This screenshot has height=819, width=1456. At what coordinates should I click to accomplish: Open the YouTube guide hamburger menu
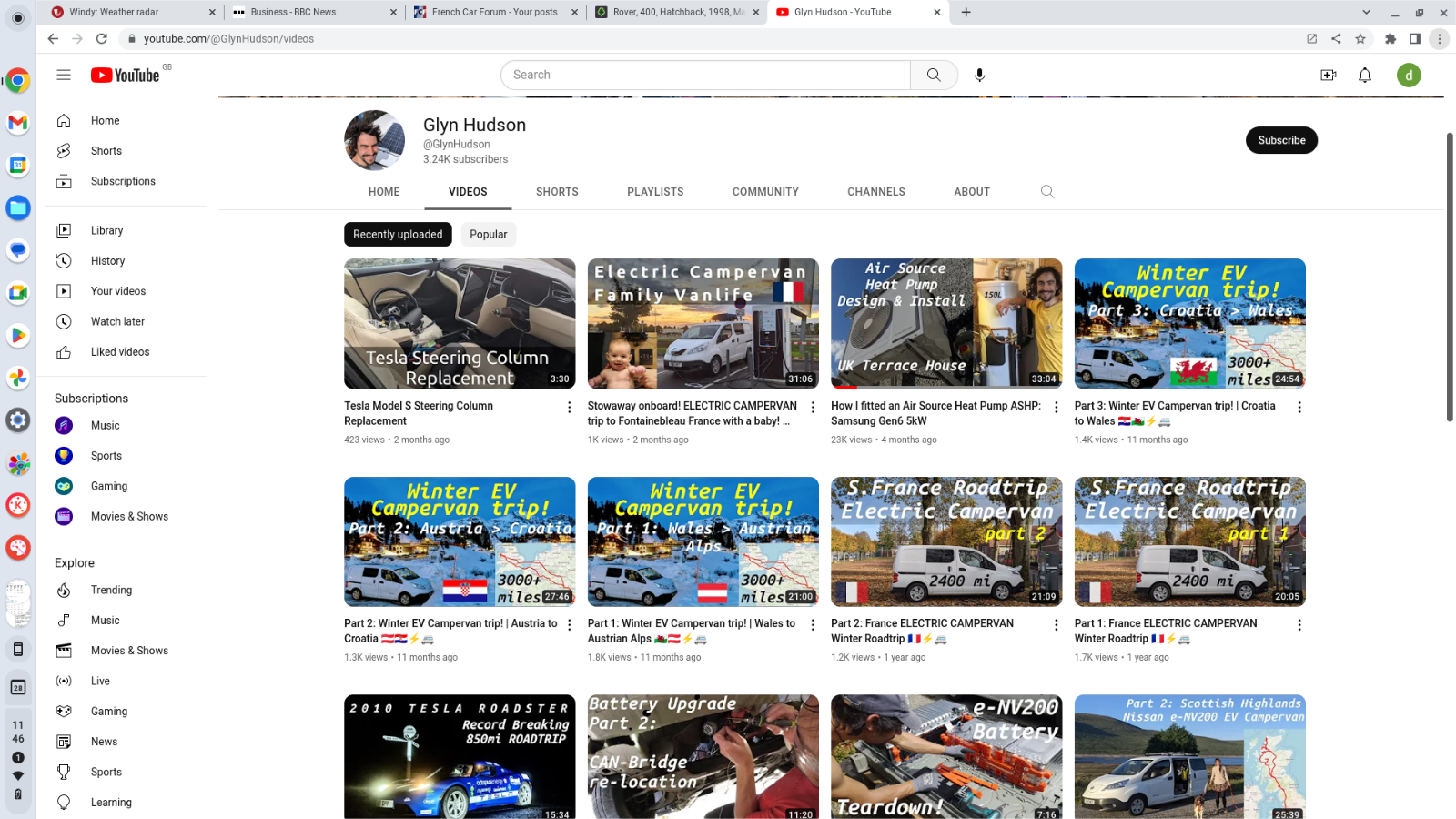click(x=64, y=75)
